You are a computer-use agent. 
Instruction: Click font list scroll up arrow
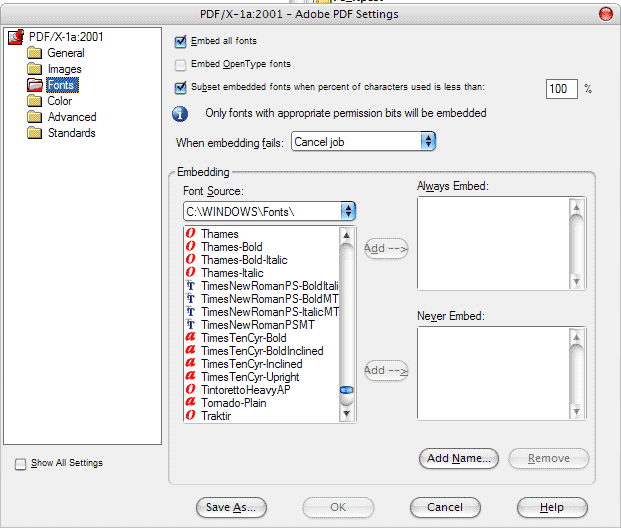pyautogui.click(x=347, y=235)
